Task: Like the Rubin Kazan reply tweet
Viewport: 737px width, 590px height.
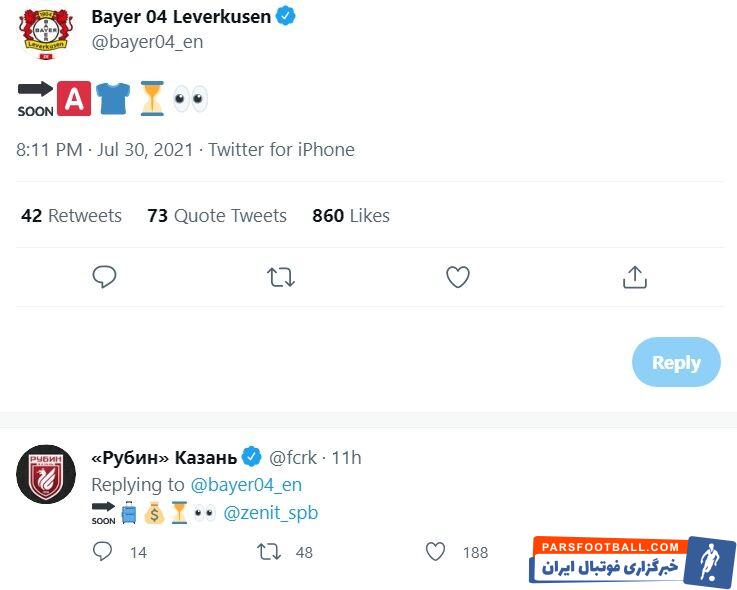Action: click(x=436, y=551)
